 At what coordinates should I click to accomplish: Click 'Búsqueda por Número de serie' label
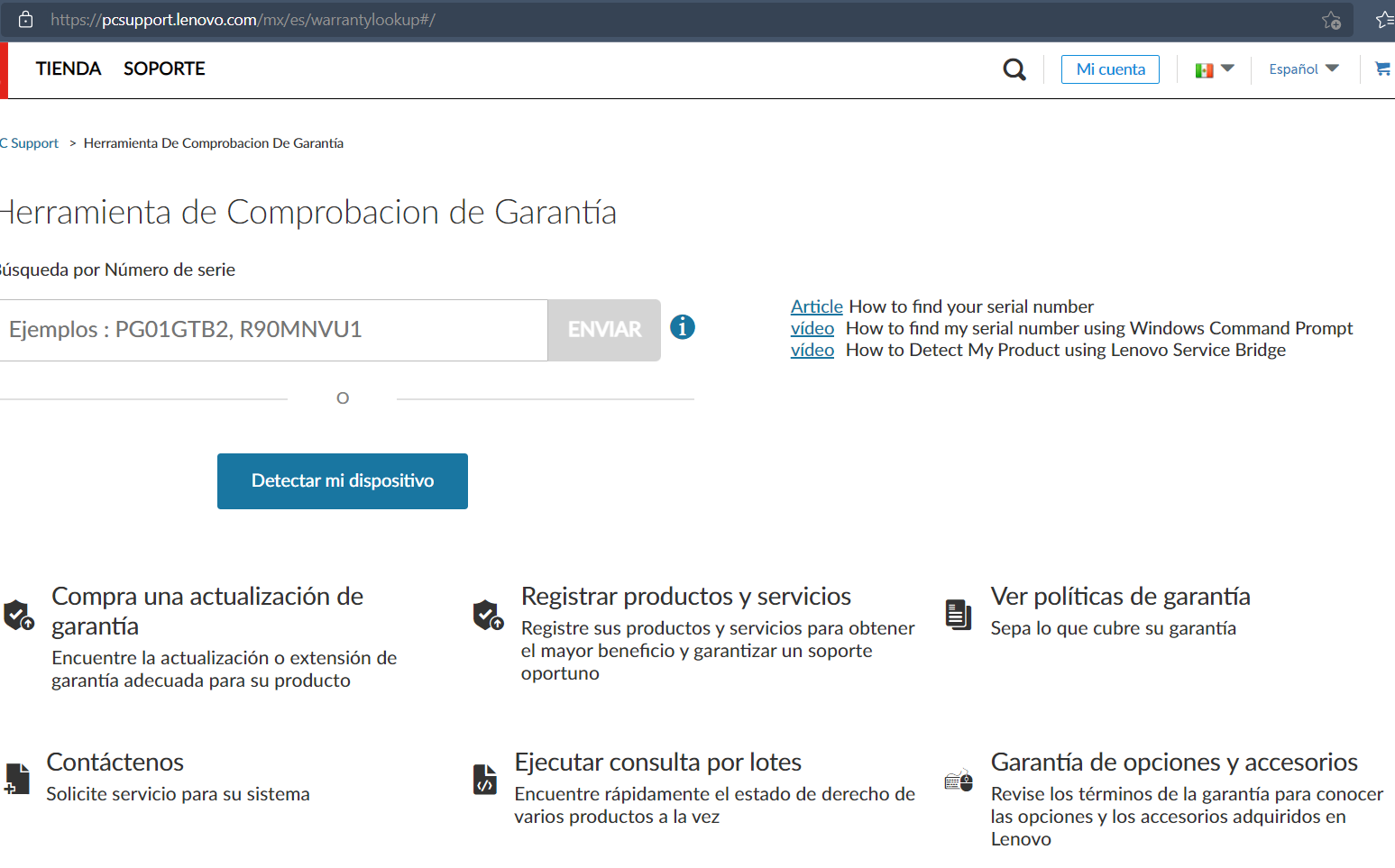pyautogui.click(x=117, y=270)
